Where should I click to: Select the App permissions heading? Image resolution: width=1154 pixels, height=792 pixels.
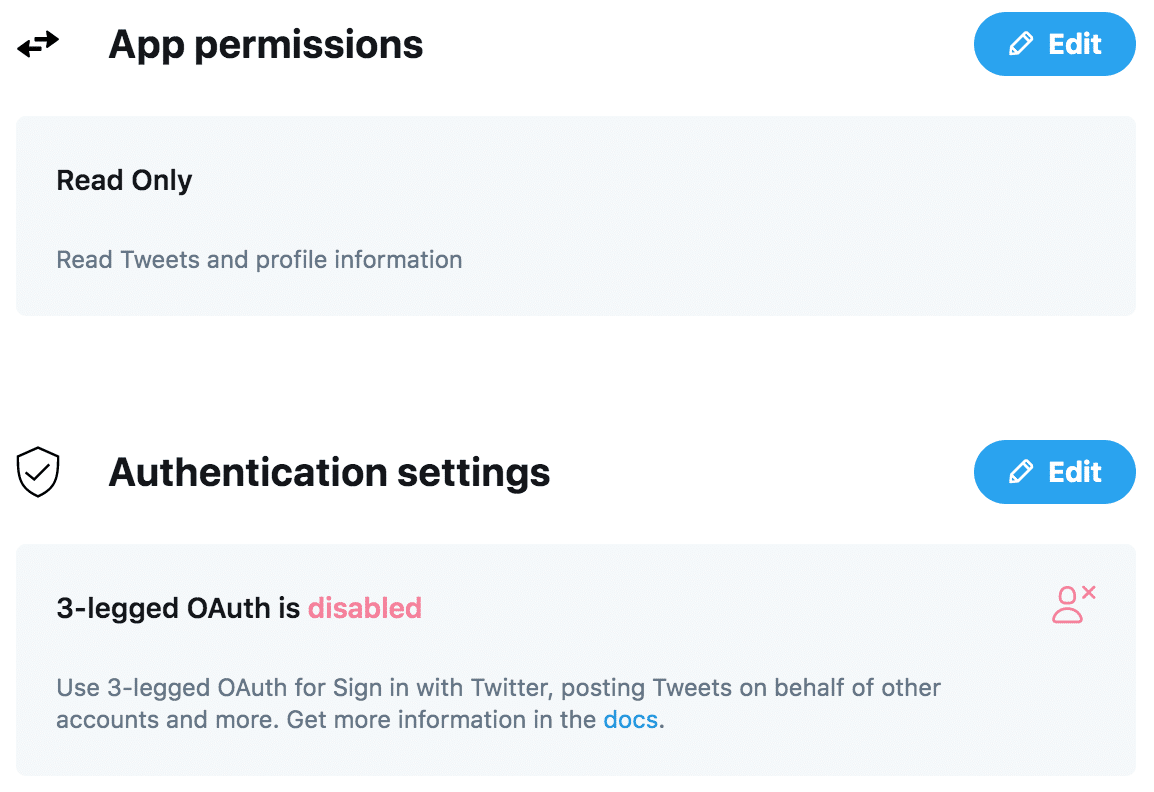coord(266,45)
